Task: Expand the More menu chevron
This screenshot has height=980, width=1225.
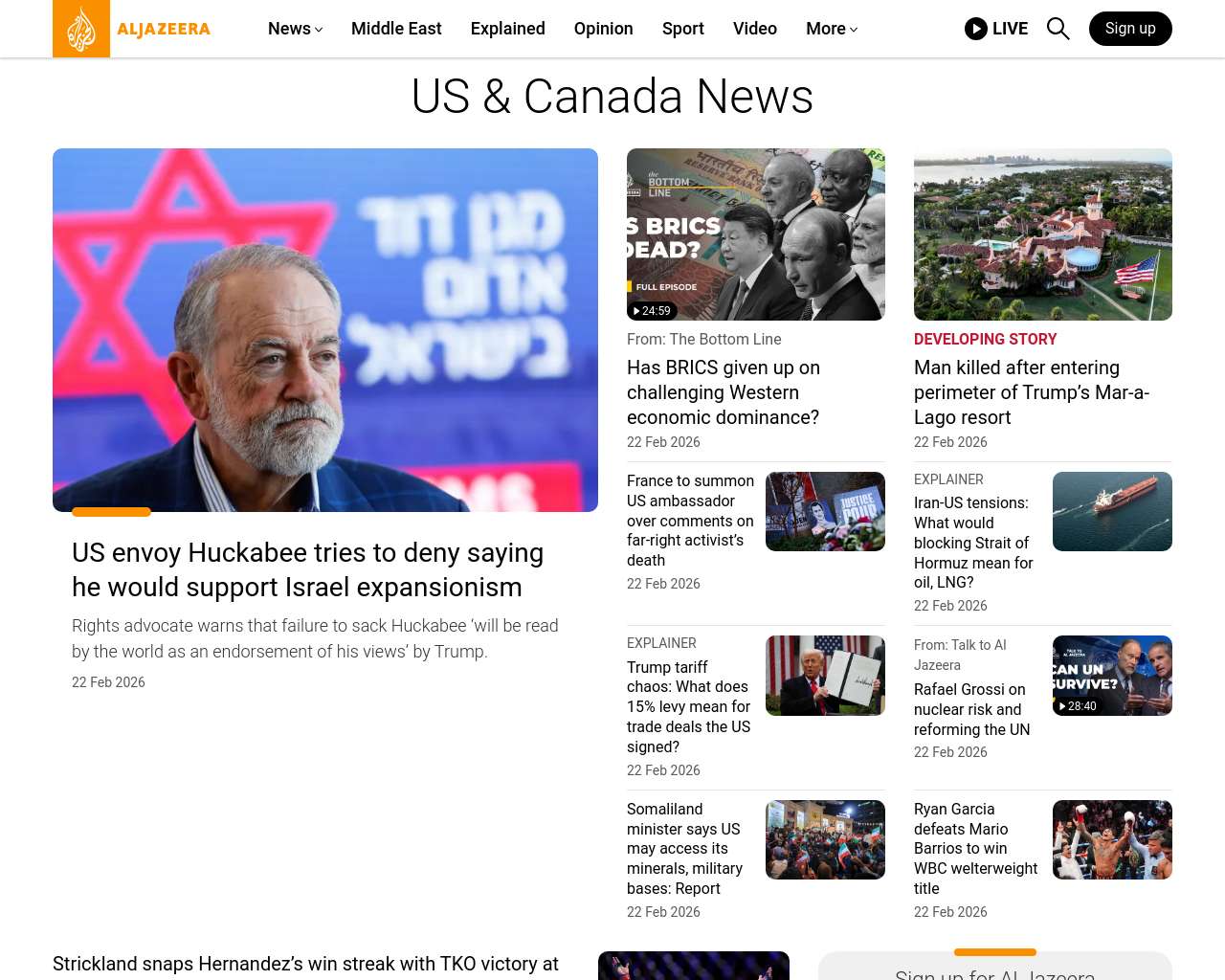Action: [x=854, y=30]
